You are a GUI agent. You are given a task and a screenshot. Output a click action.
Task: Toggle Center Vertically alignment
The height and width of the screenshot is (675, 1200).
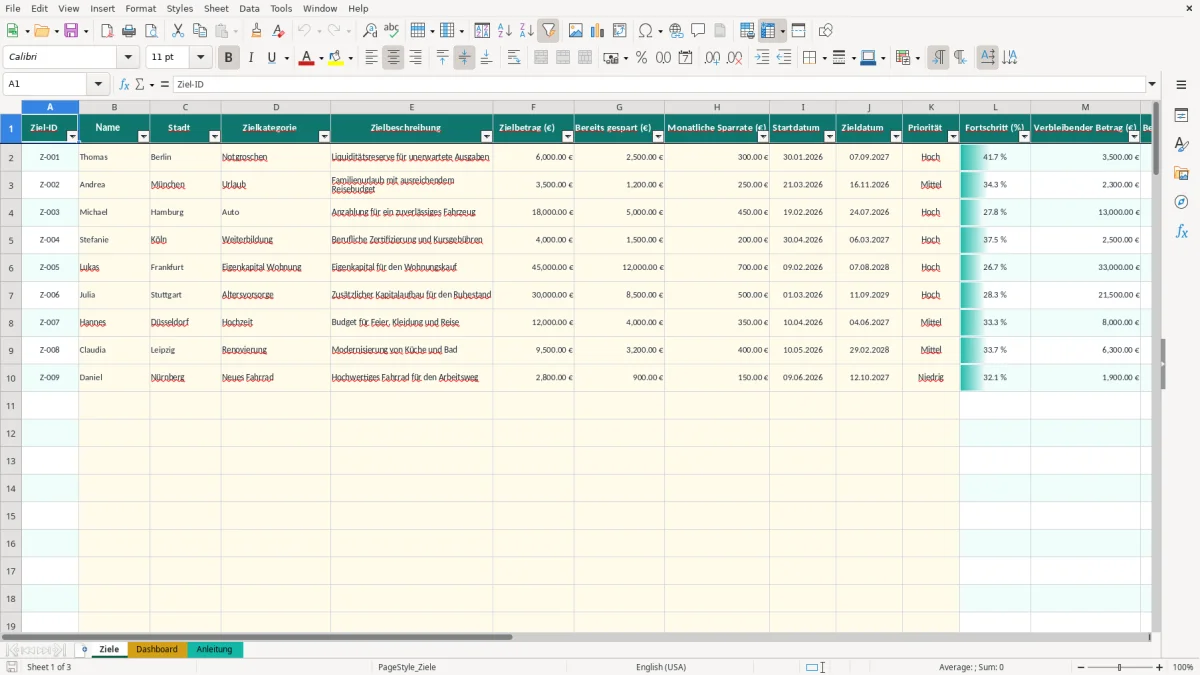(x=464, y=58)
